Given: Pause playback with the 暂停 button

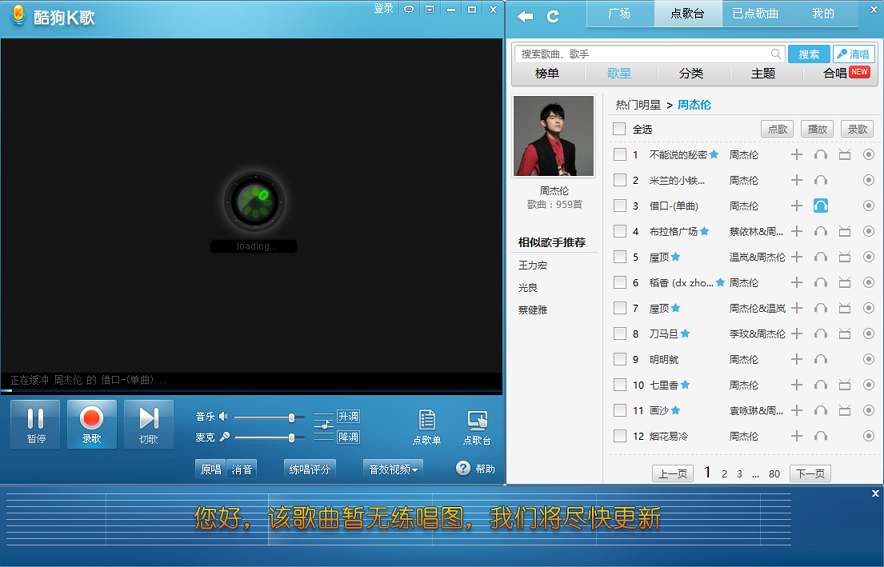Looking at the screenshot, I should [35, 424].
